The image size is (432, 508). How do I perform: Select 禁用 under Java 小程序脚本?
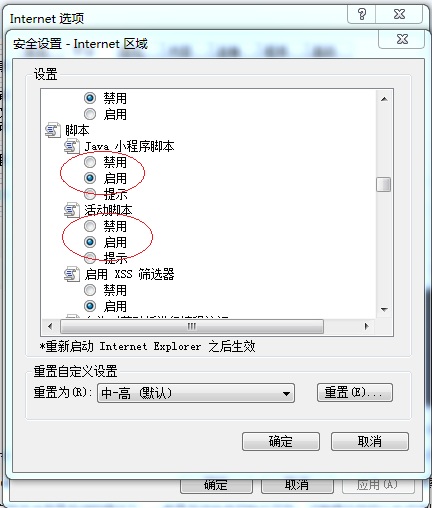(90, 162)
